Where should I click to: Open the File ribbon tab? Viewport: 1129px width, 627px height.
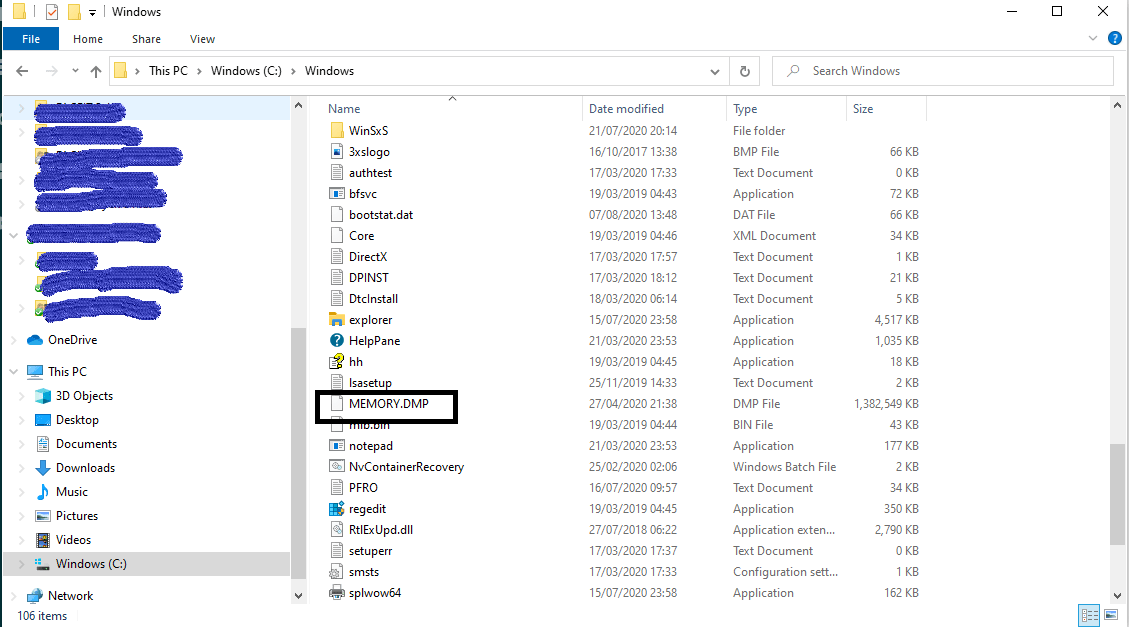31,39
